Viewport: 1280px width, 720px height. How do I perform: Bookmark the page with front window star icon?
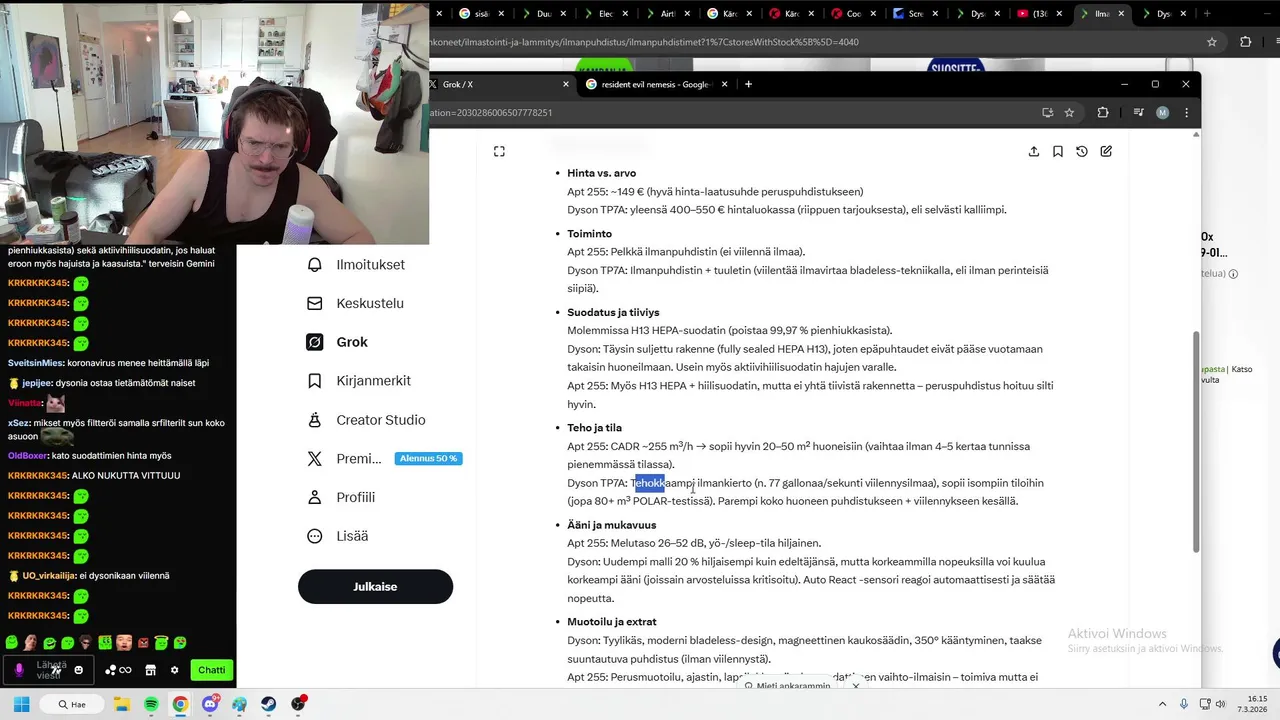pos(1069,113)
